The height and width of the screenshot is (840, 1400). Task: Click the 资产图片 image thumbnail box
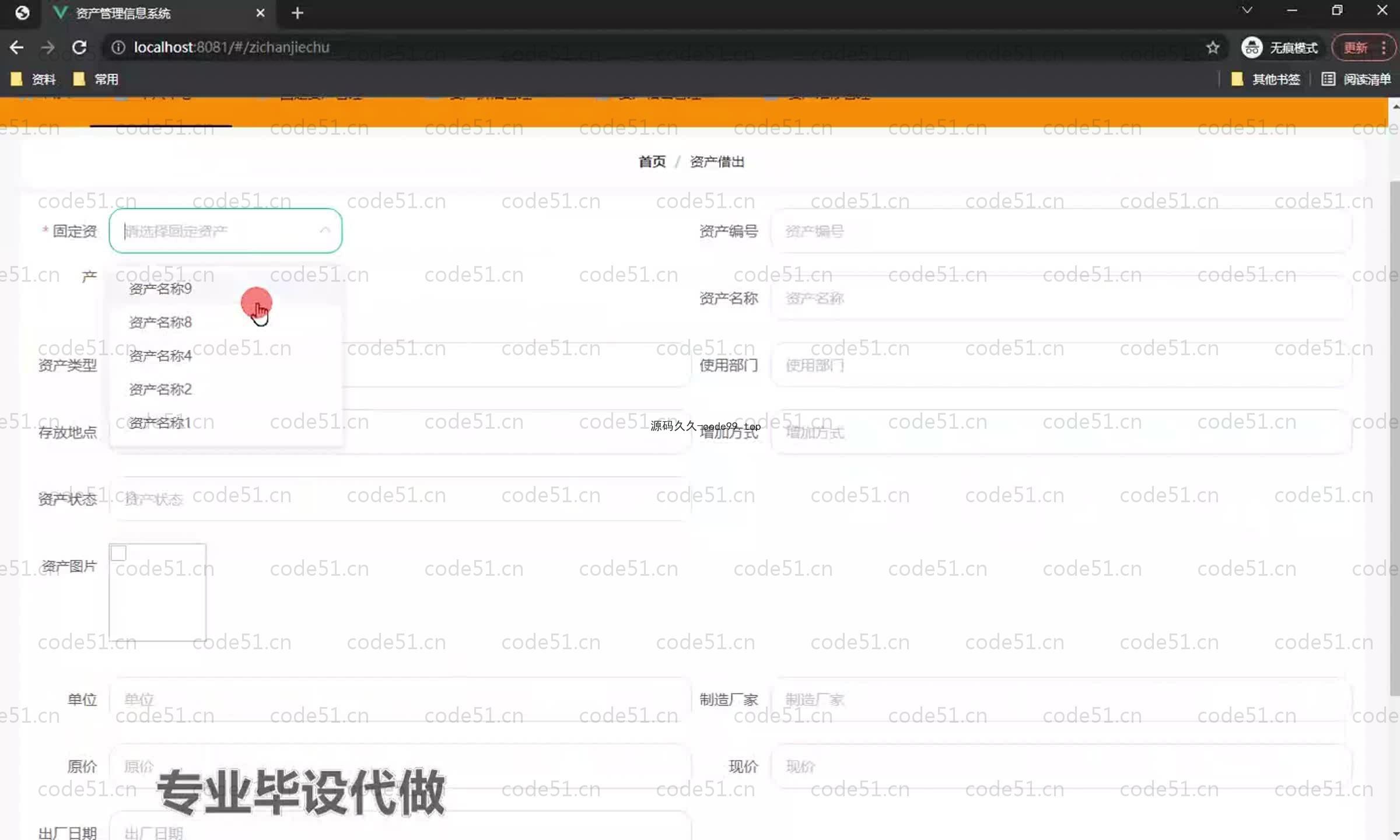pos(157,592)
